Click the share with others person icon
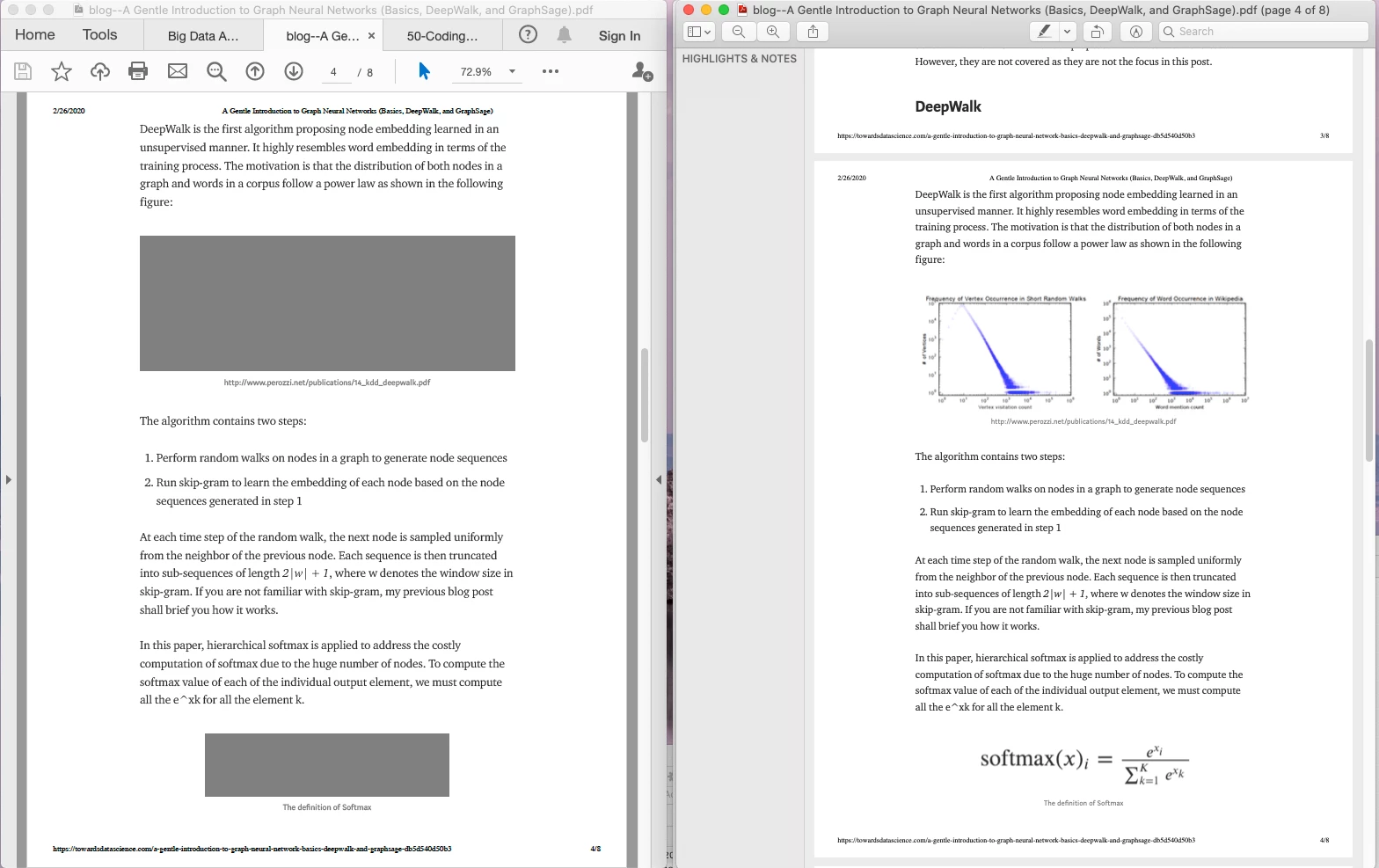The image size is (1379, 868). [x=642, y=71]
